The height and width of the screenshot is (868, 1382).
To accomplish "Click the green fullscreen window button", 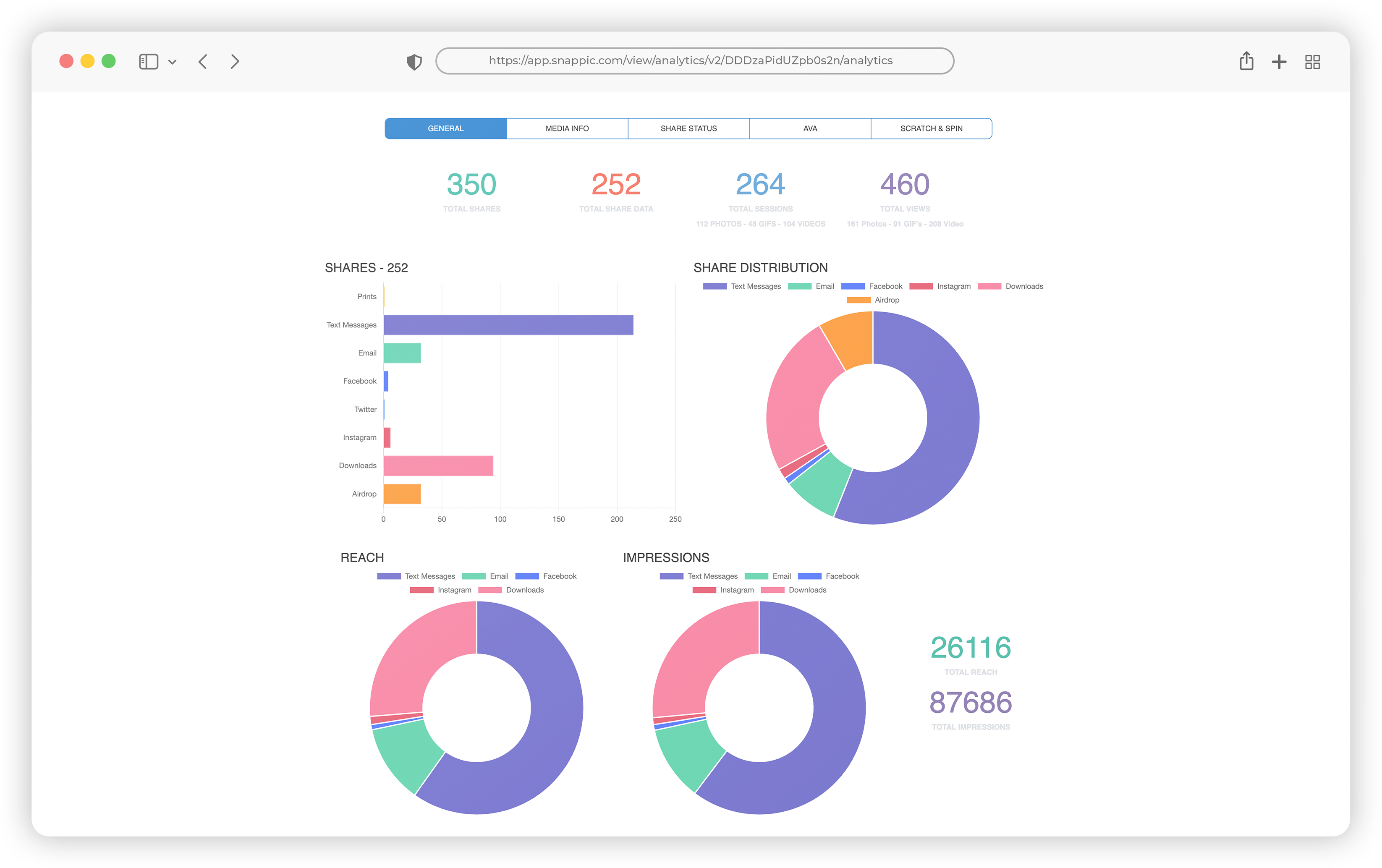I will point(108,61).
